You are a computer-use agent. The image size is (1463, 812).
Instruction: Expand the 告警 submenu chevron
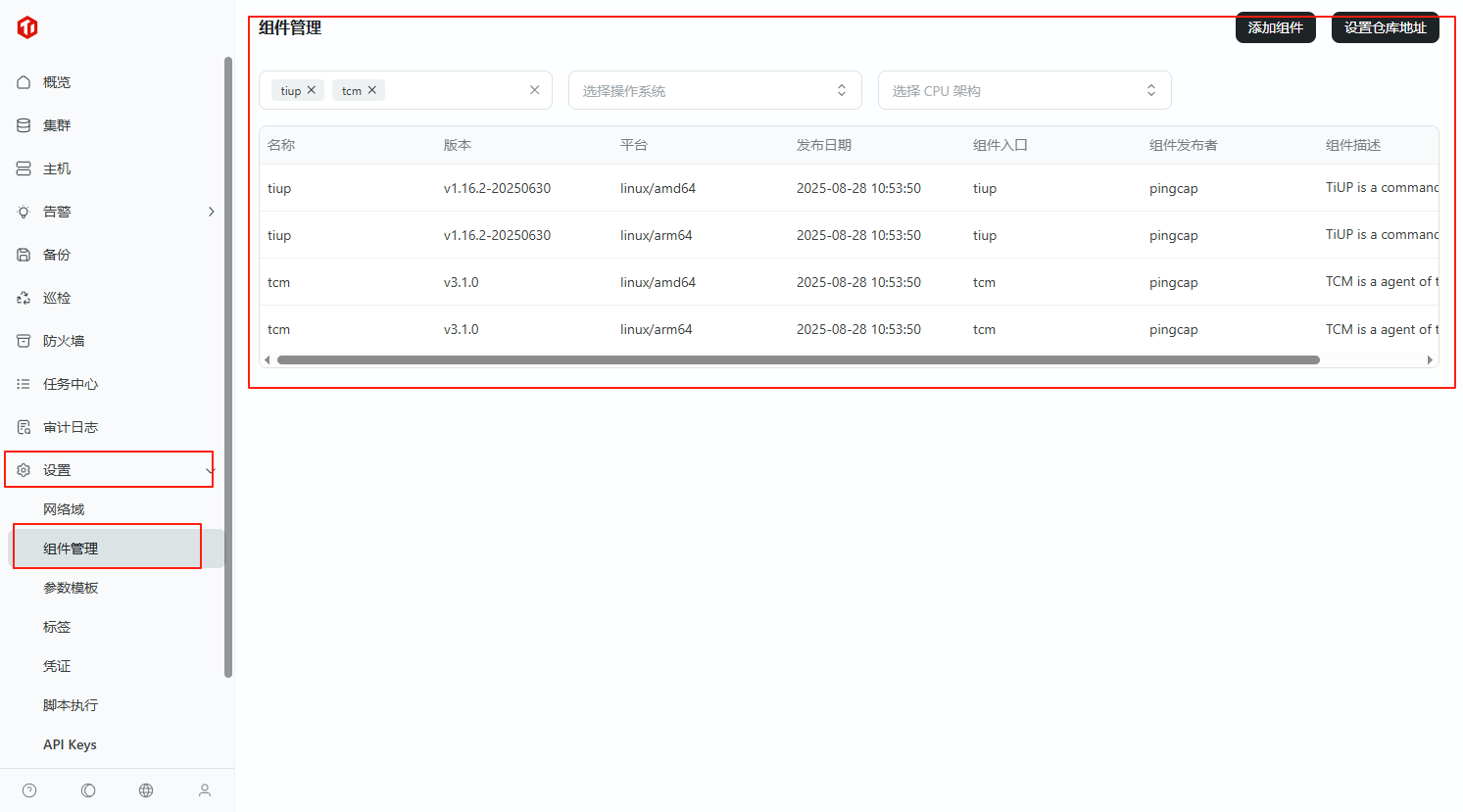(x=211, y=212)
